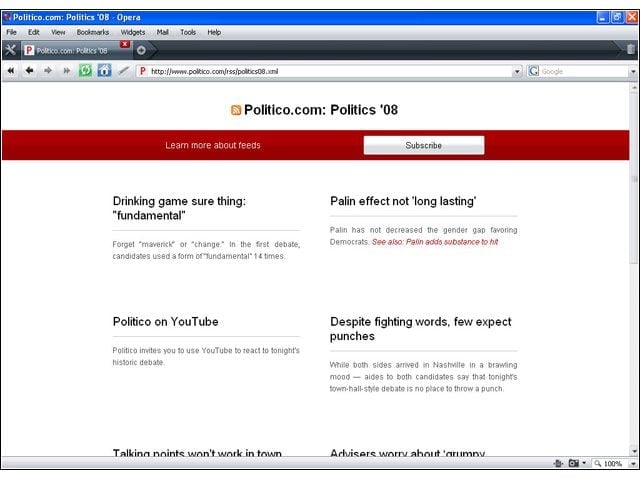Image resolution: width=640 pixels, height=480 pixels.
Task: Click the Subscribe button
Action: point(424,145)
